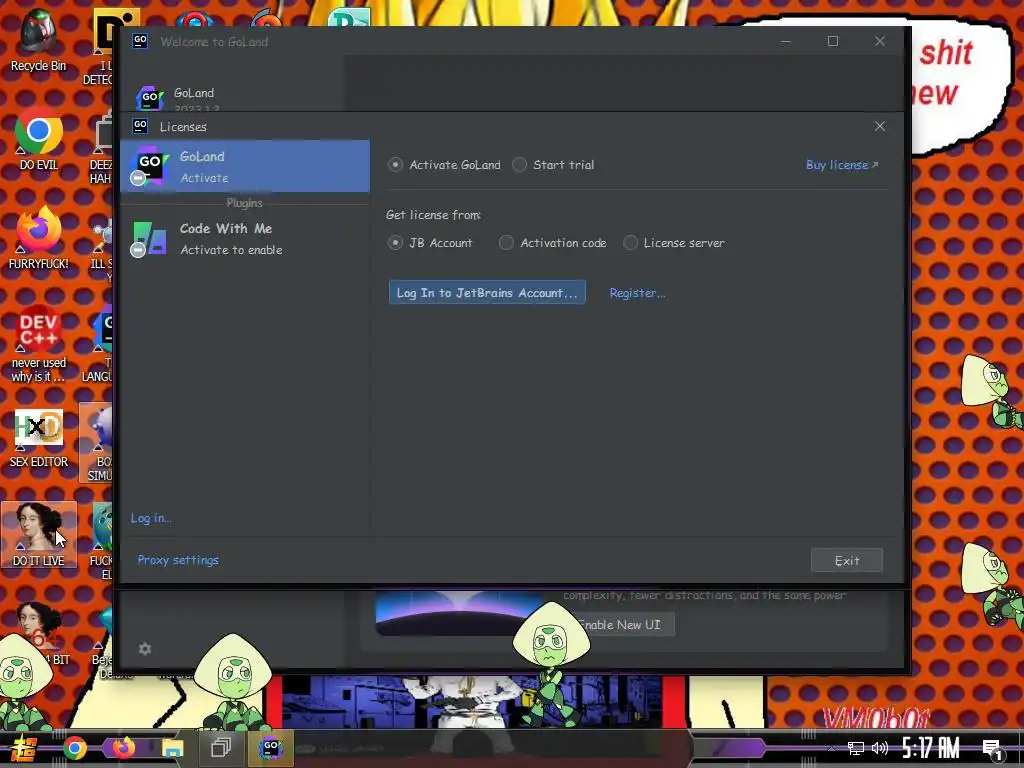Open the volume tray icon
1024x768 pixels.
(x=880, y=748)
